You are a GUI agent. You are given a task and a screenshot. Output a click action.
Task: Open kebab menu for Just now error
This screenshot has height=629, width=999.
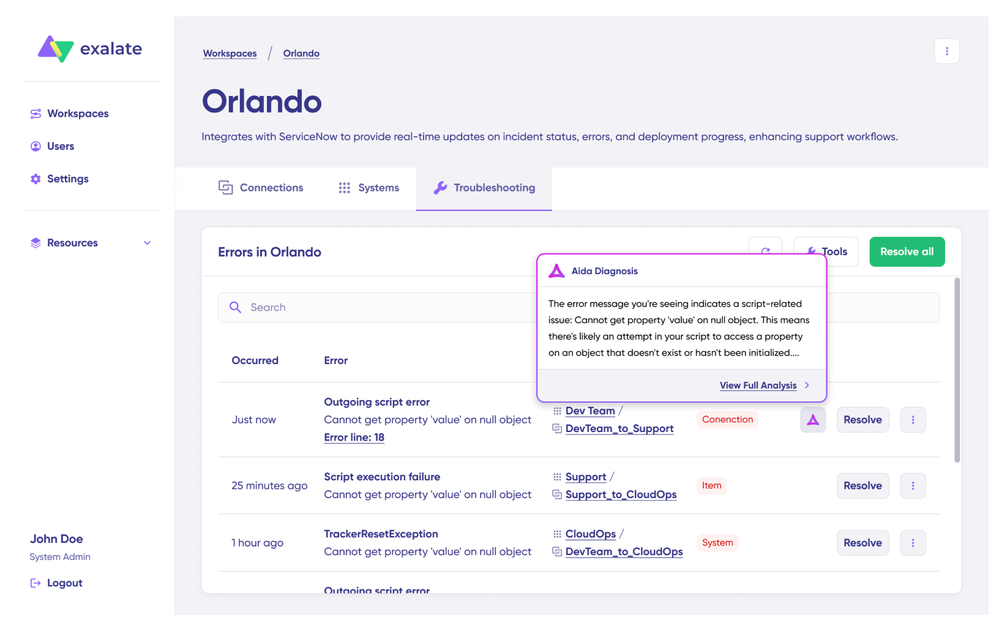[913, 420]
